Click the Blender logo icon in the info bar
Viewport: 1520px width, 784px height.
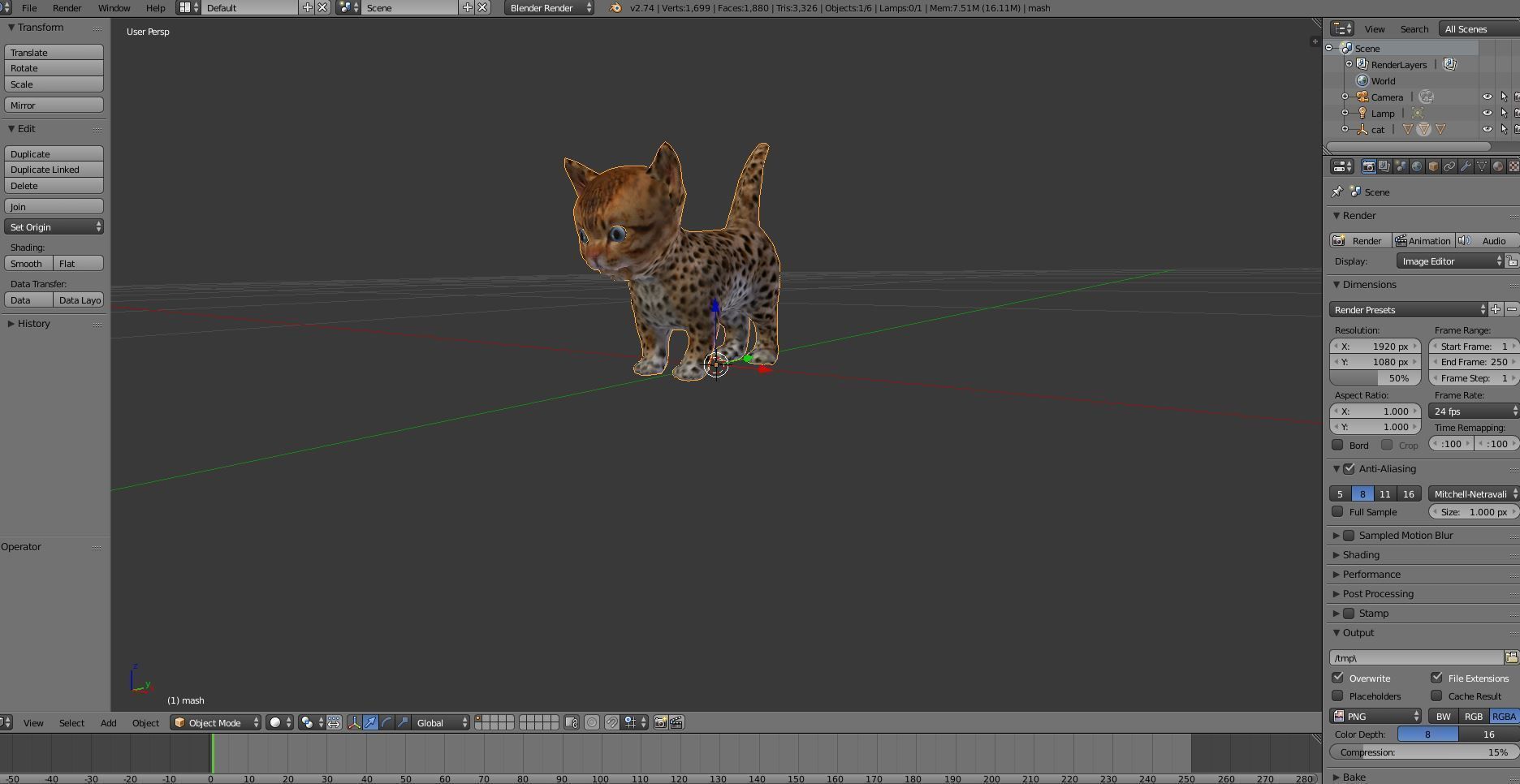point(615,8)
